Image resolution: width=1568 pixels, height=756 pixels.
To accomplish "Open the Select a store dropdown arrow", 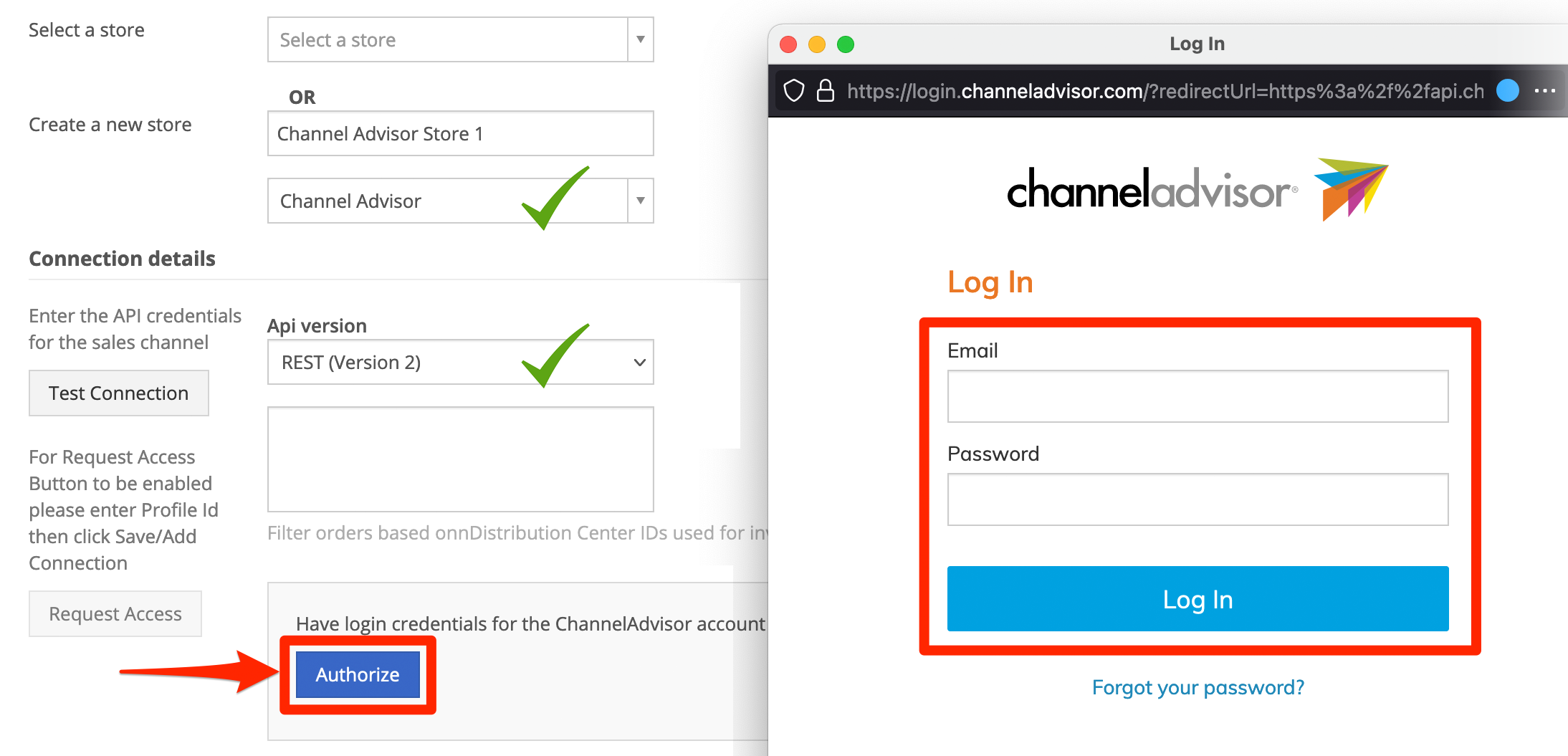I will [641, 39].
